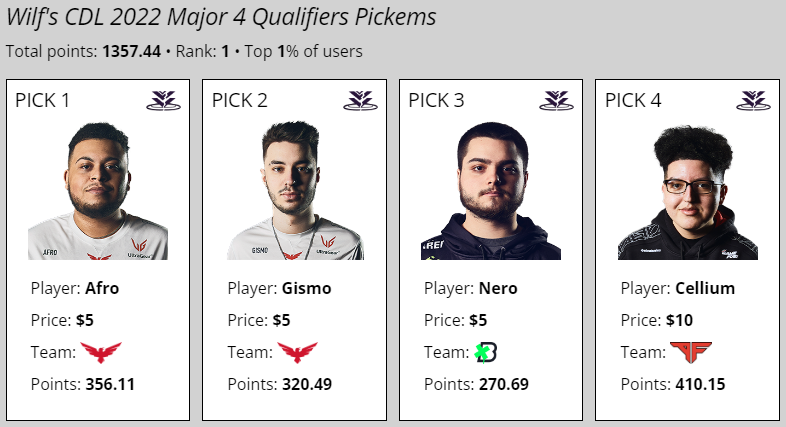This screenshot has width=786, height=427.
Task: Select Nero's headshot image
Action: (x=491, y=190)
